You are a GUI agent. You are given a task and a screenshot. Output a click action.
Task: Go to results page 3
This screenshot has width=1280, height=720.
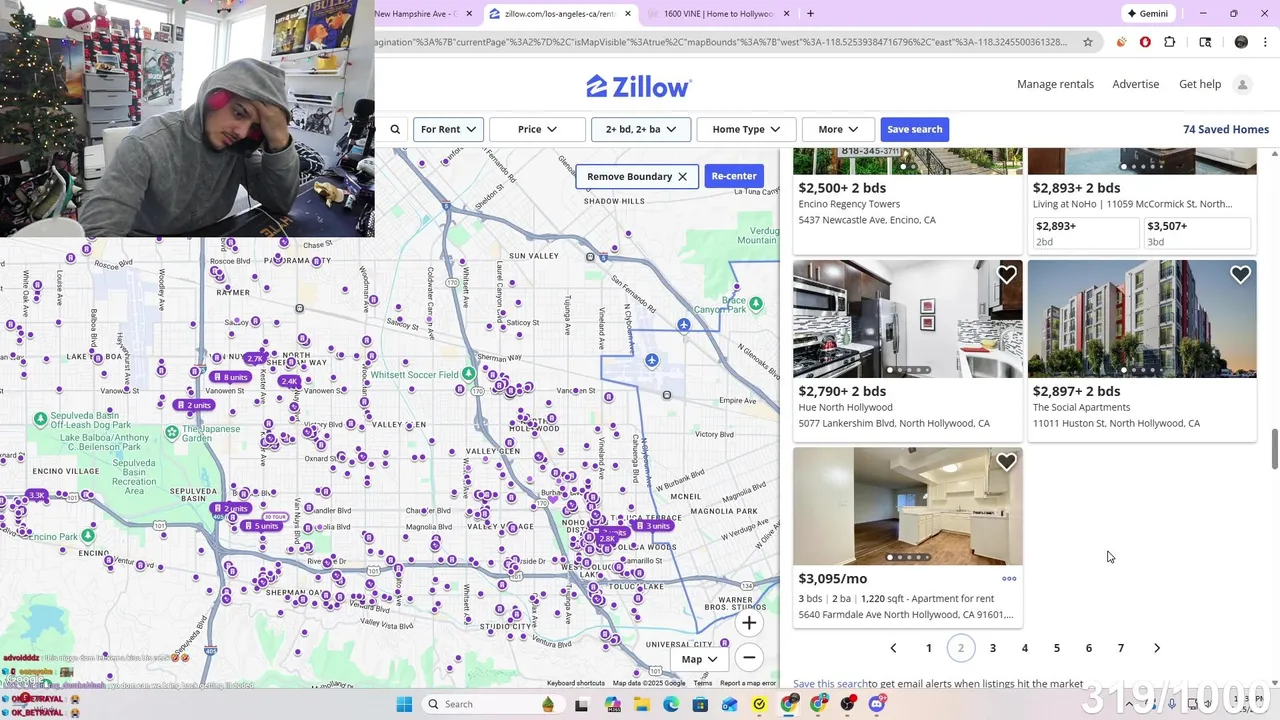993,648
